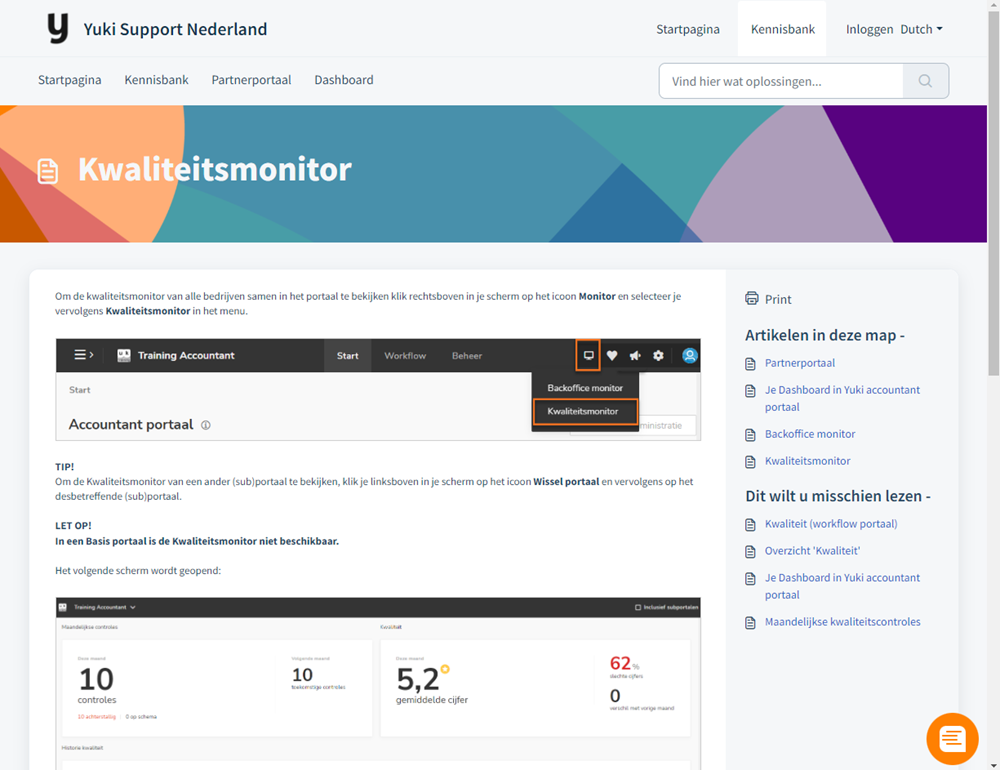Click the printer icon beside Print
Image resolution: width=1000 pixels, height=770 pixels.
click(752, 299)
